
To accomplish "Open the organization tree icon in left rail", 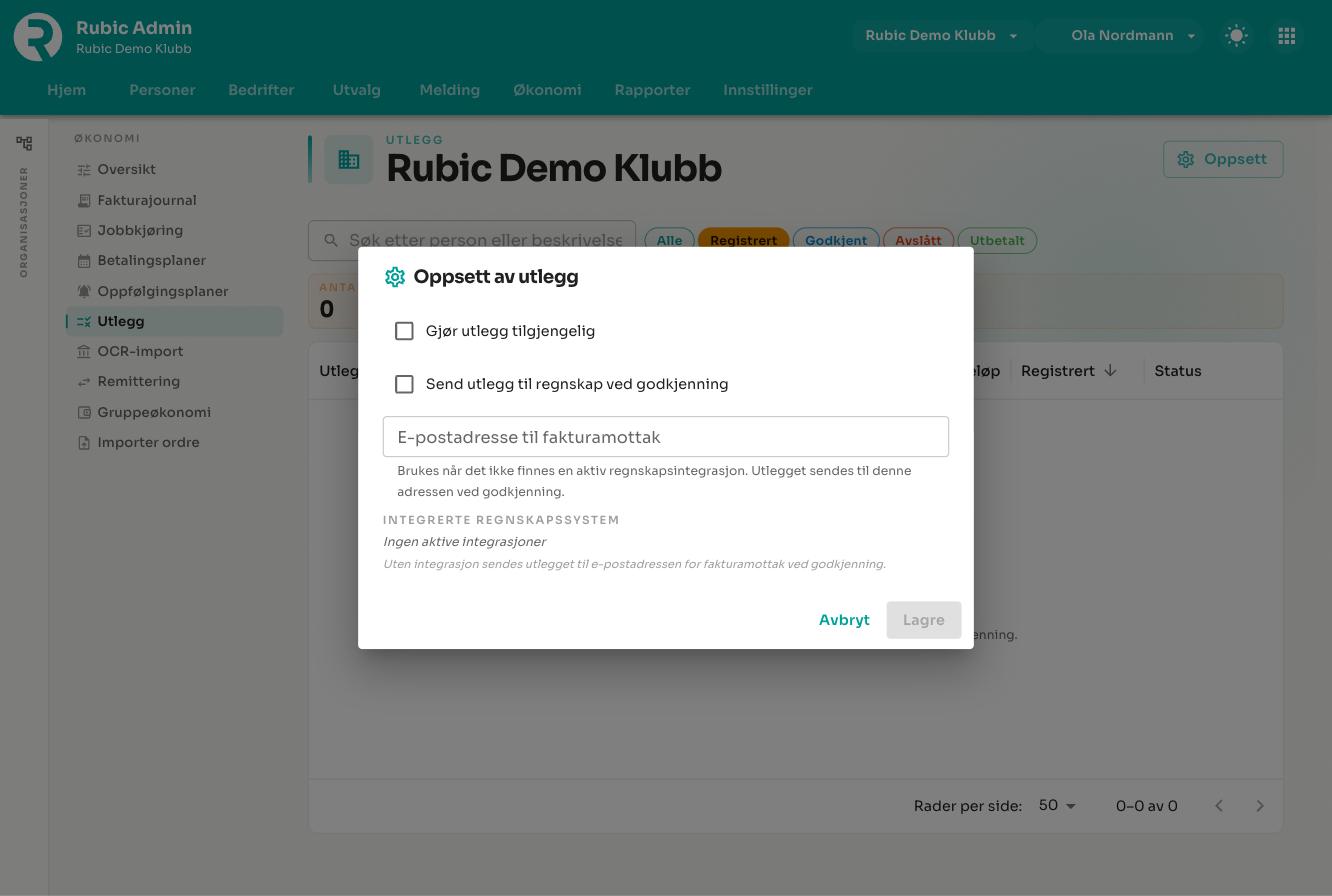I will tap(24, 143).
